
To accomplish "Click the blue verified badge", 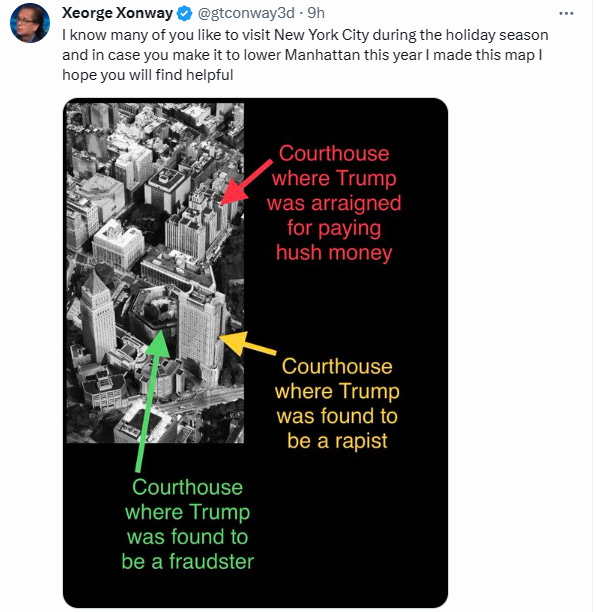I will 184,14.
